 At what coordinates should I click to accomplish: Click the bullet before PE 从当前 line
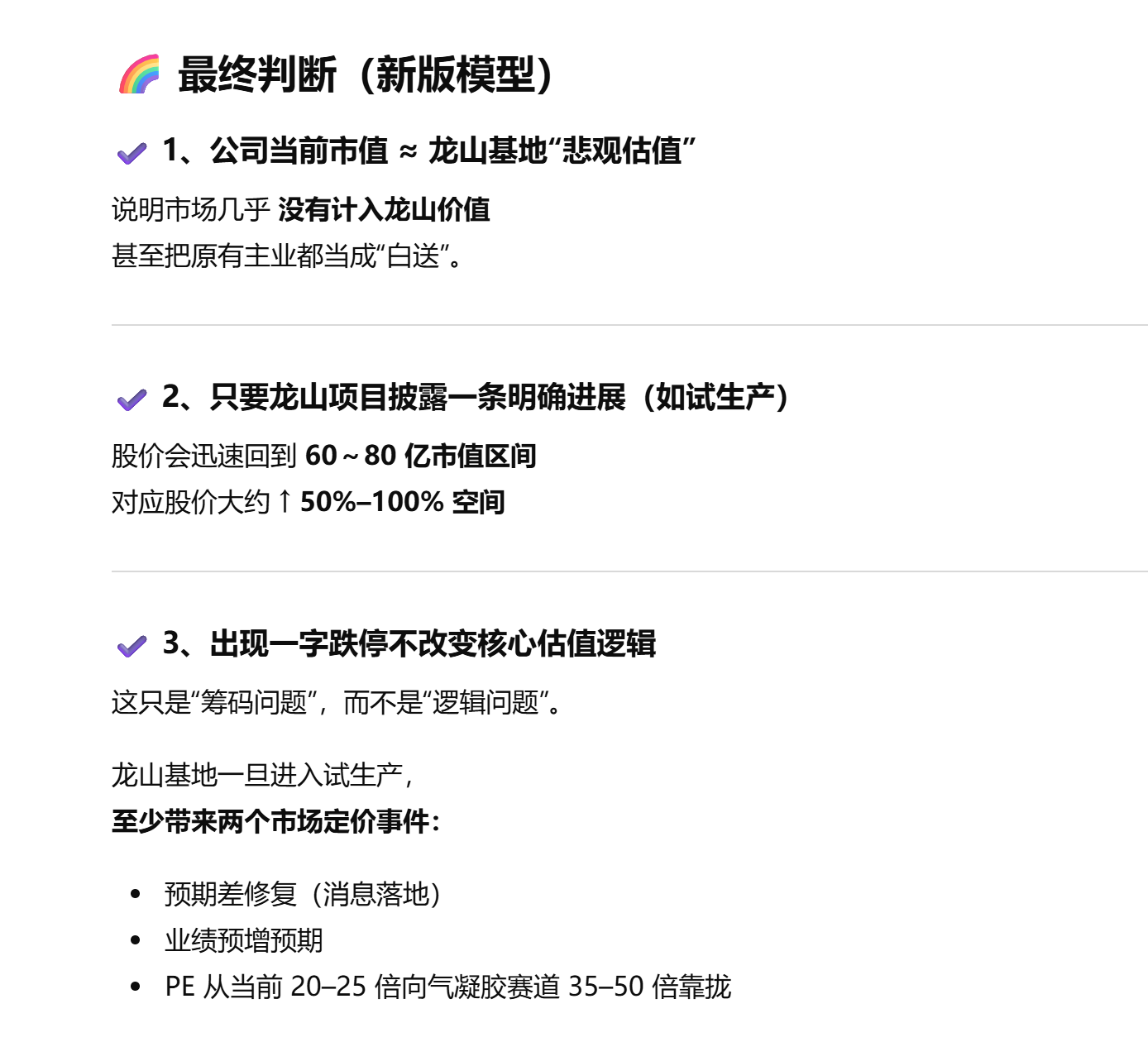pos(136,987)
